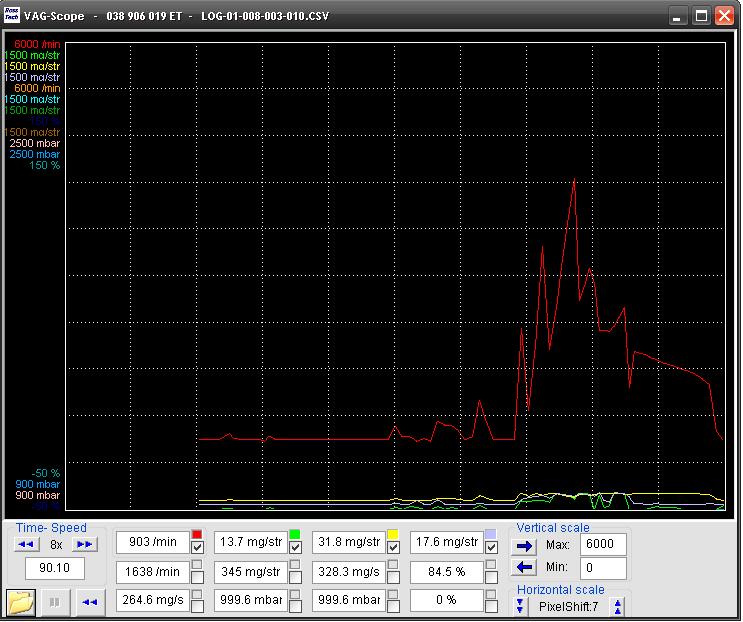Click the grey swatch above 84.5 % checkbox
The image size is (743, 622).
coord(491,564)
